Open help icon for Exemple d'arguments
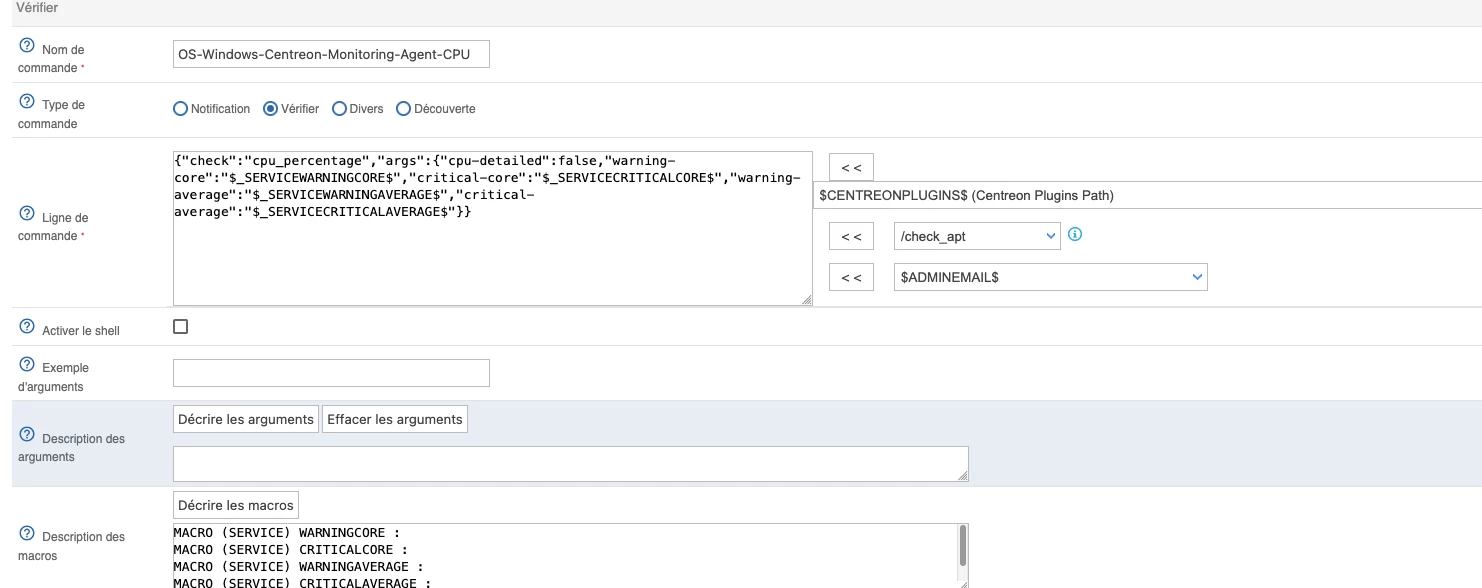This screenshot has width=1482, height=588. 26,366
